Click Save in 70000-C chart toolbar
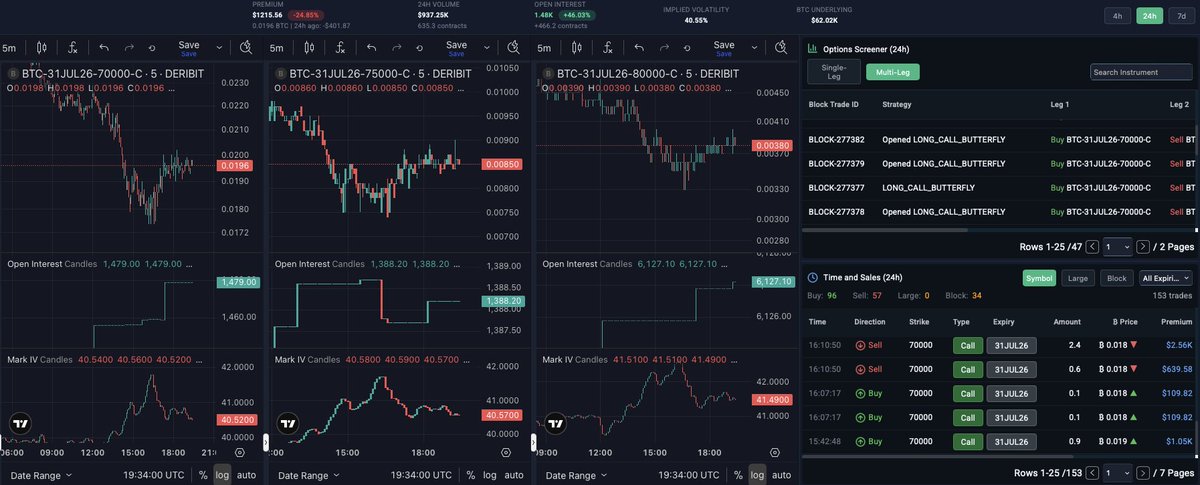The height and width of the screenshot is (485, 1200). point(189,47)
